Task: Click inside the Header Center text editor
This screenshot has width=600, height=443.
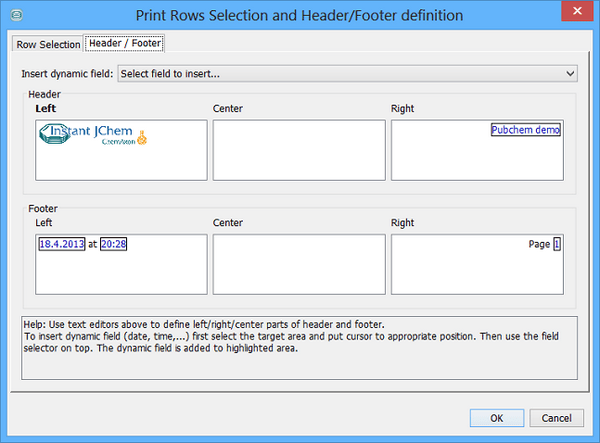Action: [299, 150]
